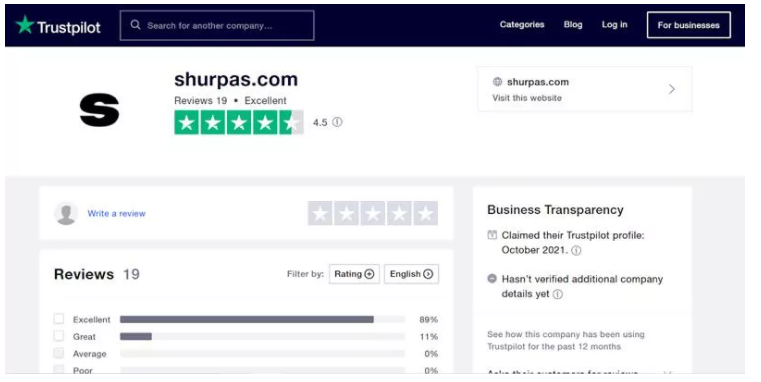Check the Excellent filter checkbox

point(59,319)
